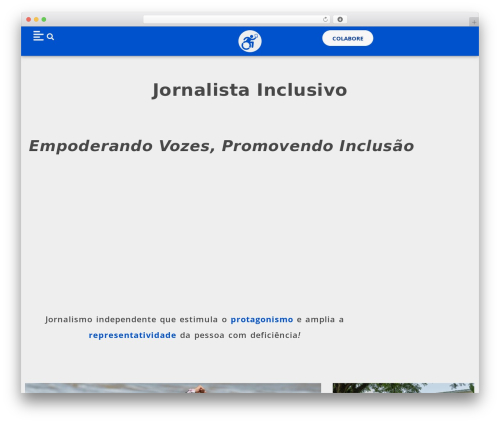Click the browser reload icon
The width and height of the screenshot is (500, 423).
[325, 19]
